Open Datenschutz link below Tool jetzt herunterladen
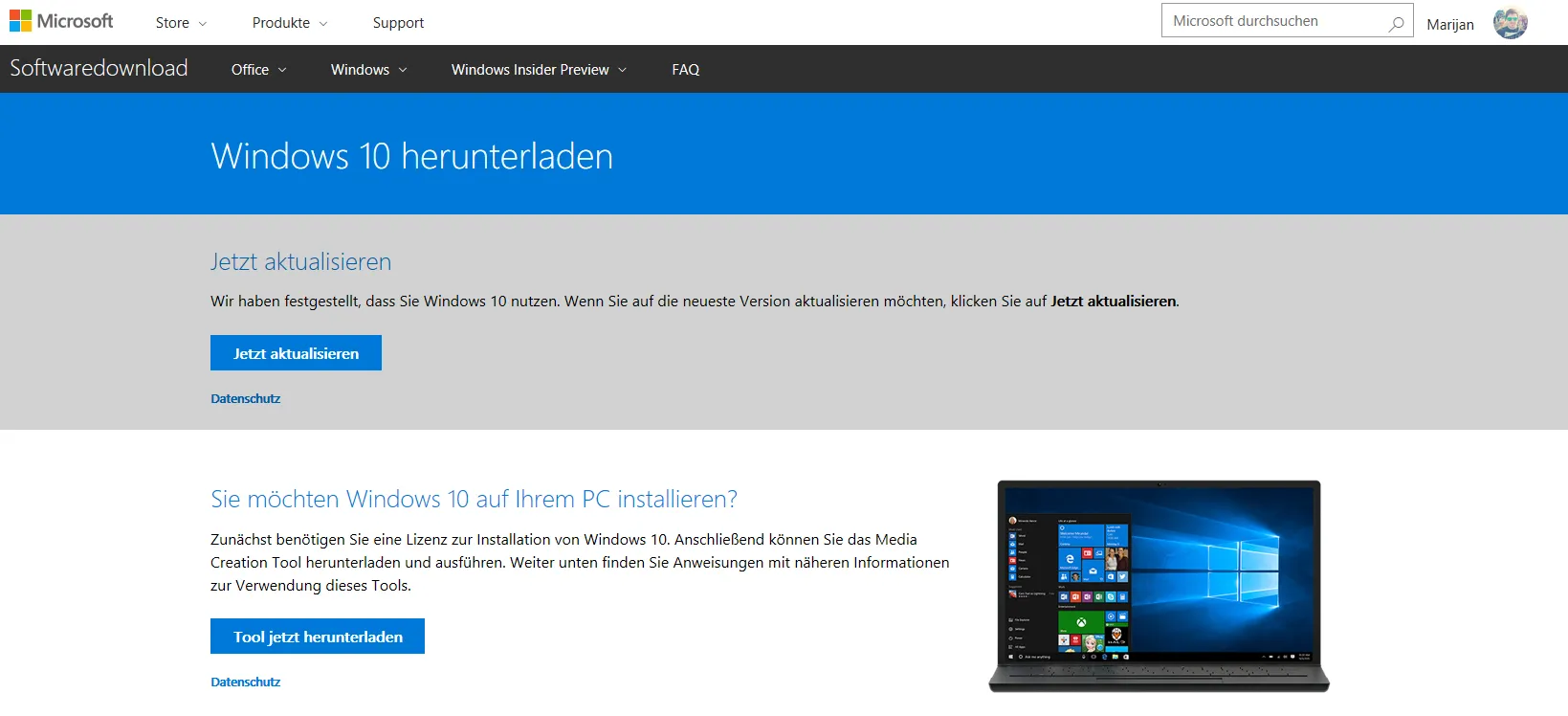This screenshot has width=1568, height=716. click(246, 682)
